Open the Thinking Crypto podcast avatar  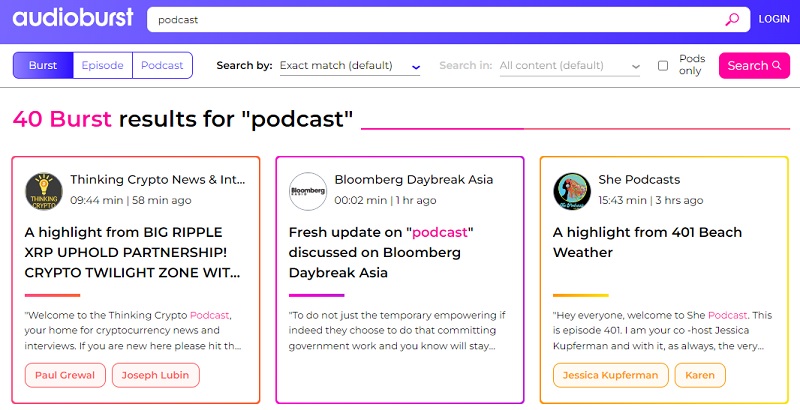click(x=44, y=191)
